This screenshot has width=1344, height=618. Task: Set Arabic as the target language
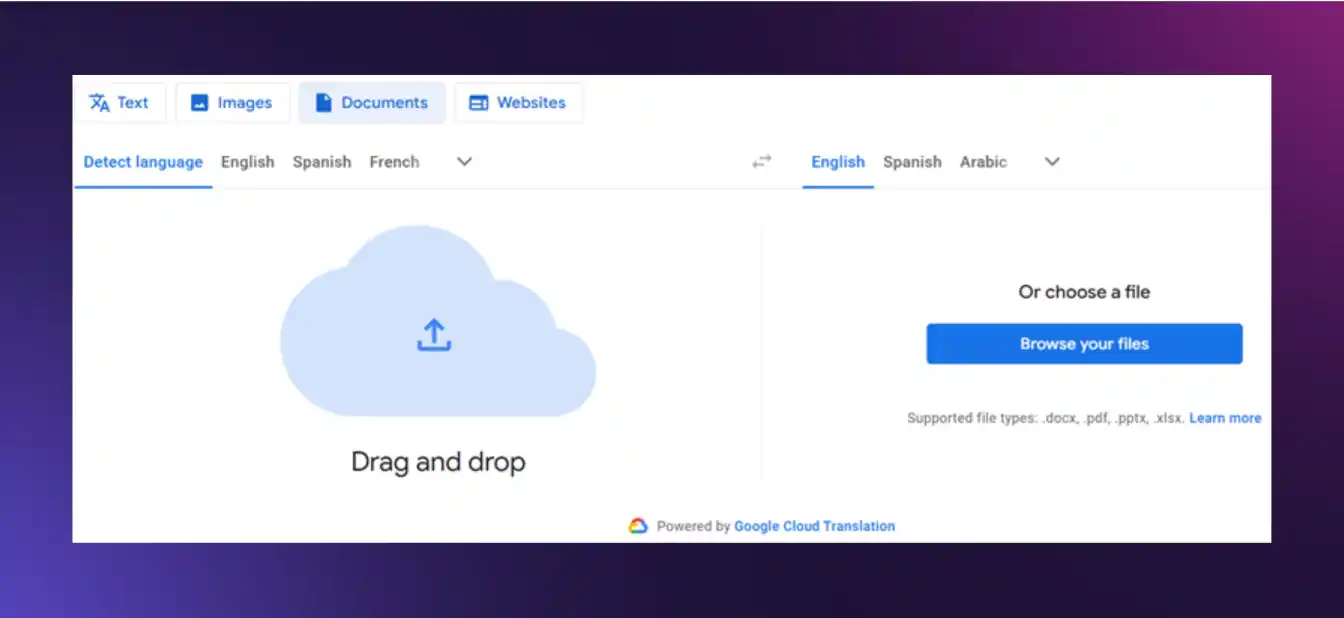(x=983, y=162)
